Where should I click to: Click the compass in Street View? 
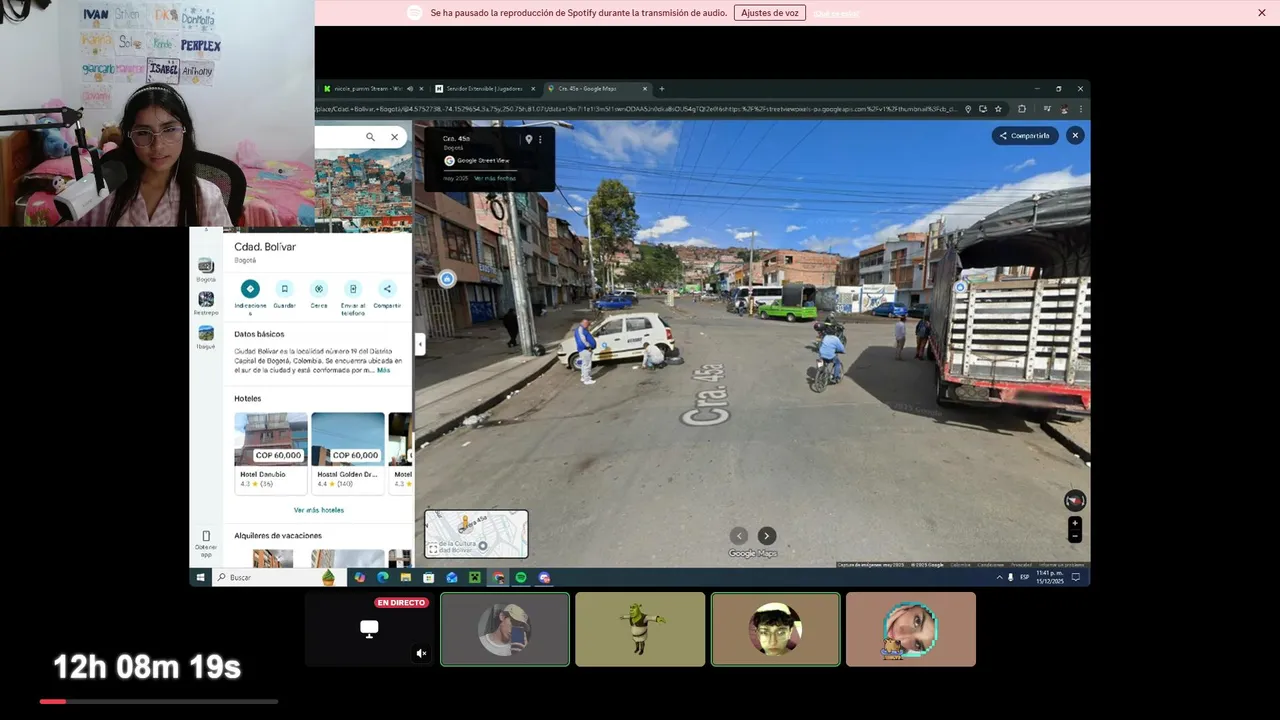click(x=1075, y=500)
